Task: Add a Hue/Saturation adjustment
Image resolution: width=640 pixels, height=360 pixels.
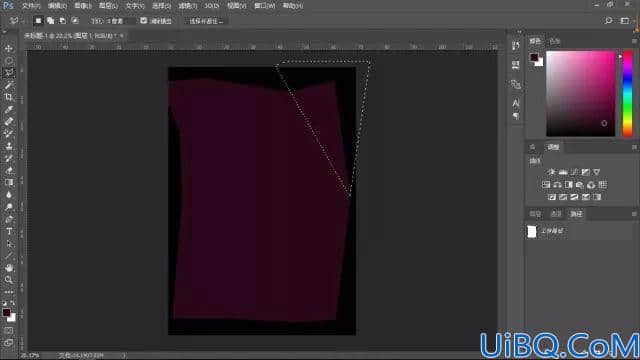Action: [546, 184]
